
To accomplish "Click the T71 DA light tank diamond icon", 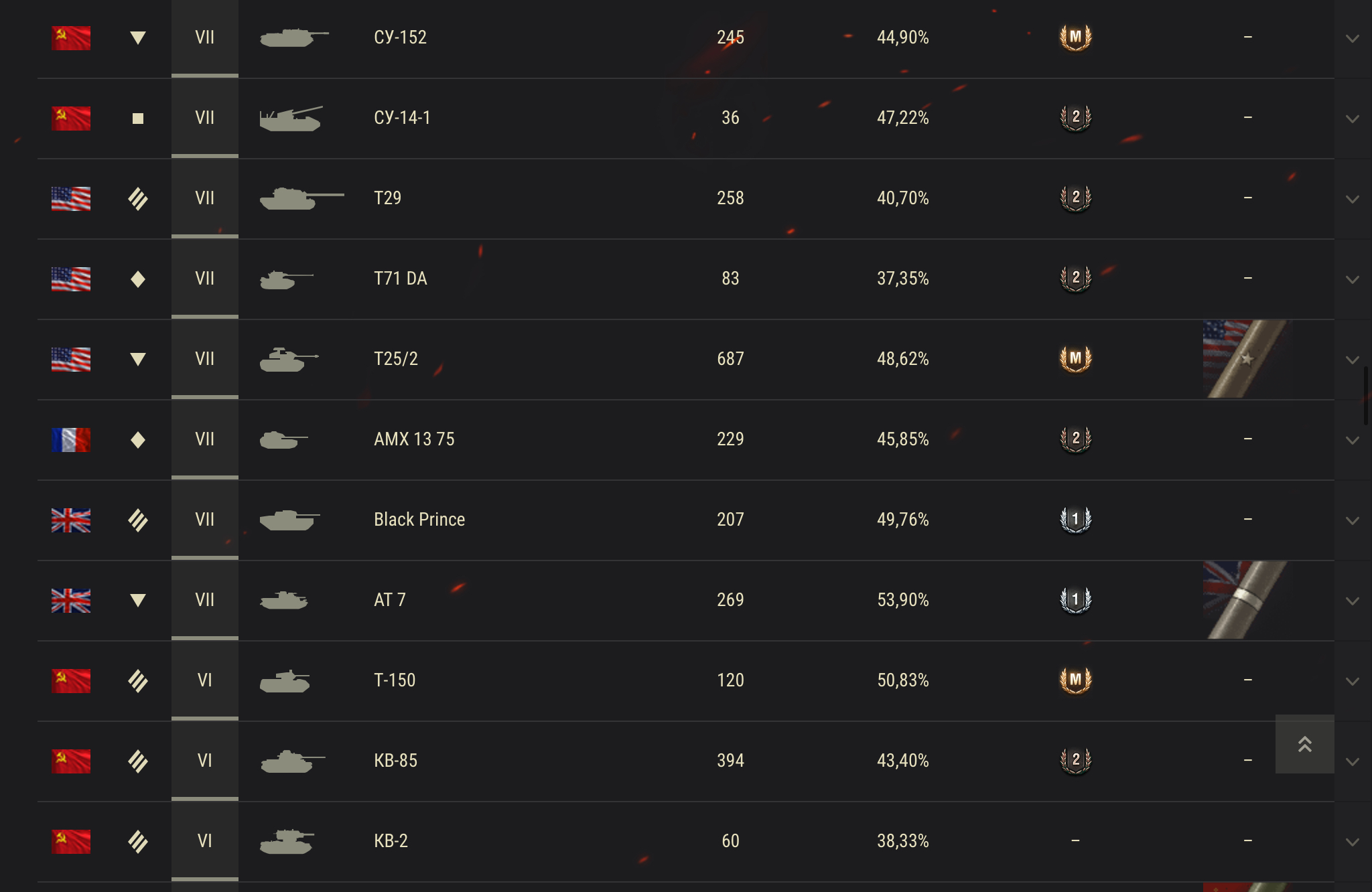I will [138, 279].
